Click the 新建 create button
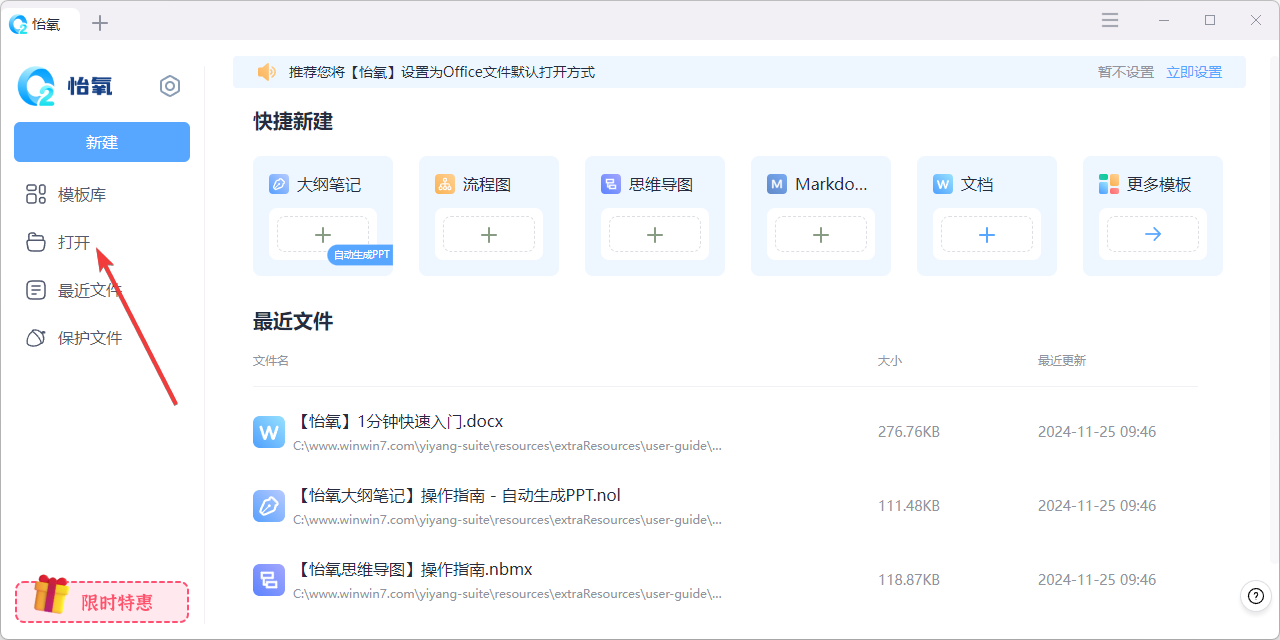Screen dimensions: 1280x640 click(x=101, y=142)
